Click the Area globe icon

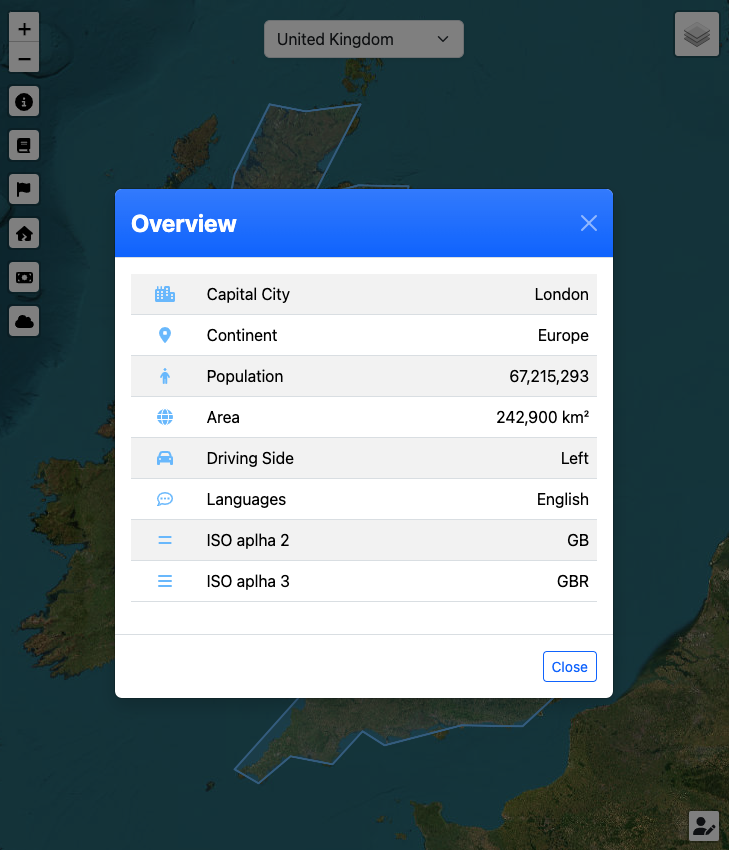165,418
